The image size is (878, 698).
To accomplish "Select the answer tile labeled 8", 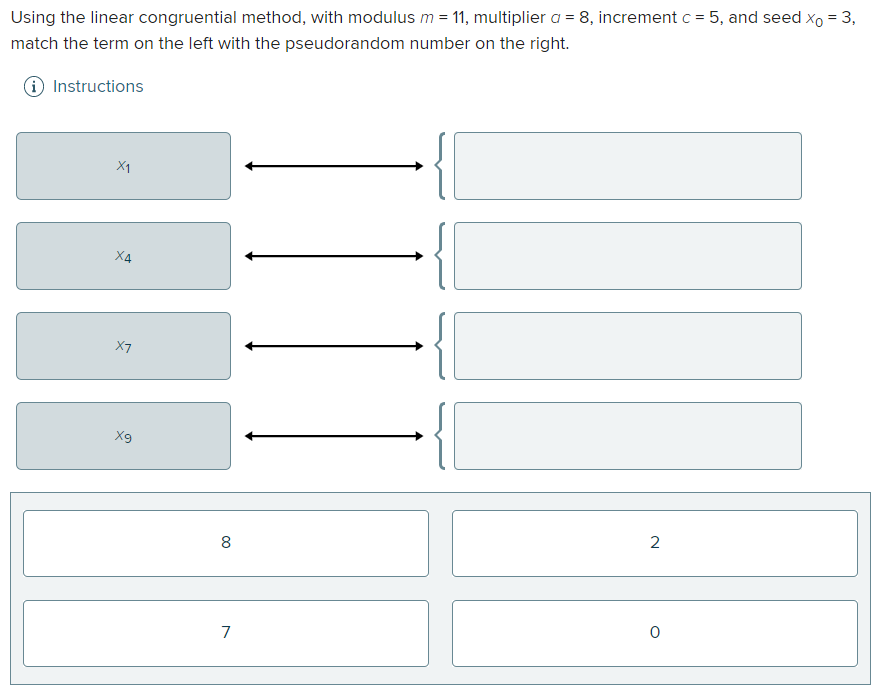I will 226,543.
